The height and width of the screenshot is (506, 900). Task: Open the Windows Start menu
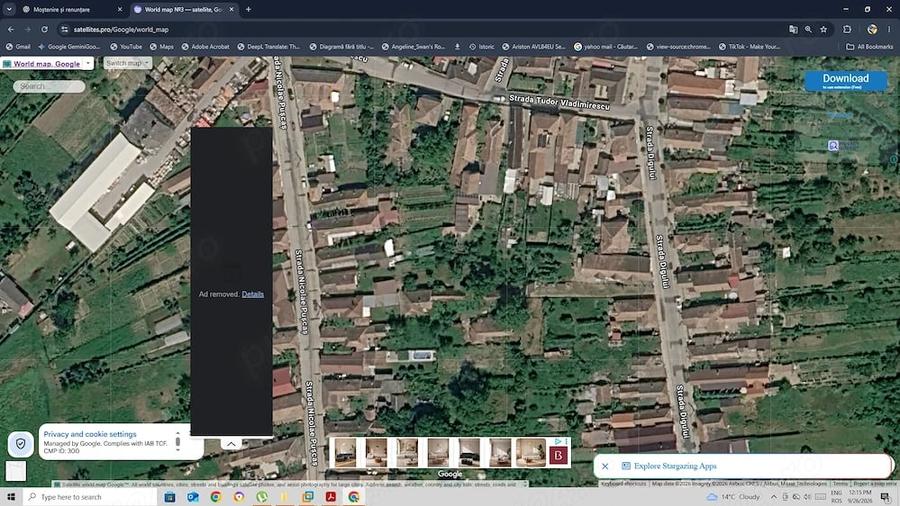click(x=11, y=497)
